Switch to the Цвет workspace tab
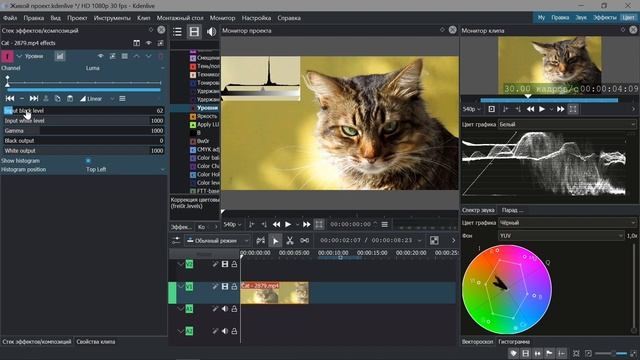The height and width of the screenshot is (360, 640). (628, 18)
